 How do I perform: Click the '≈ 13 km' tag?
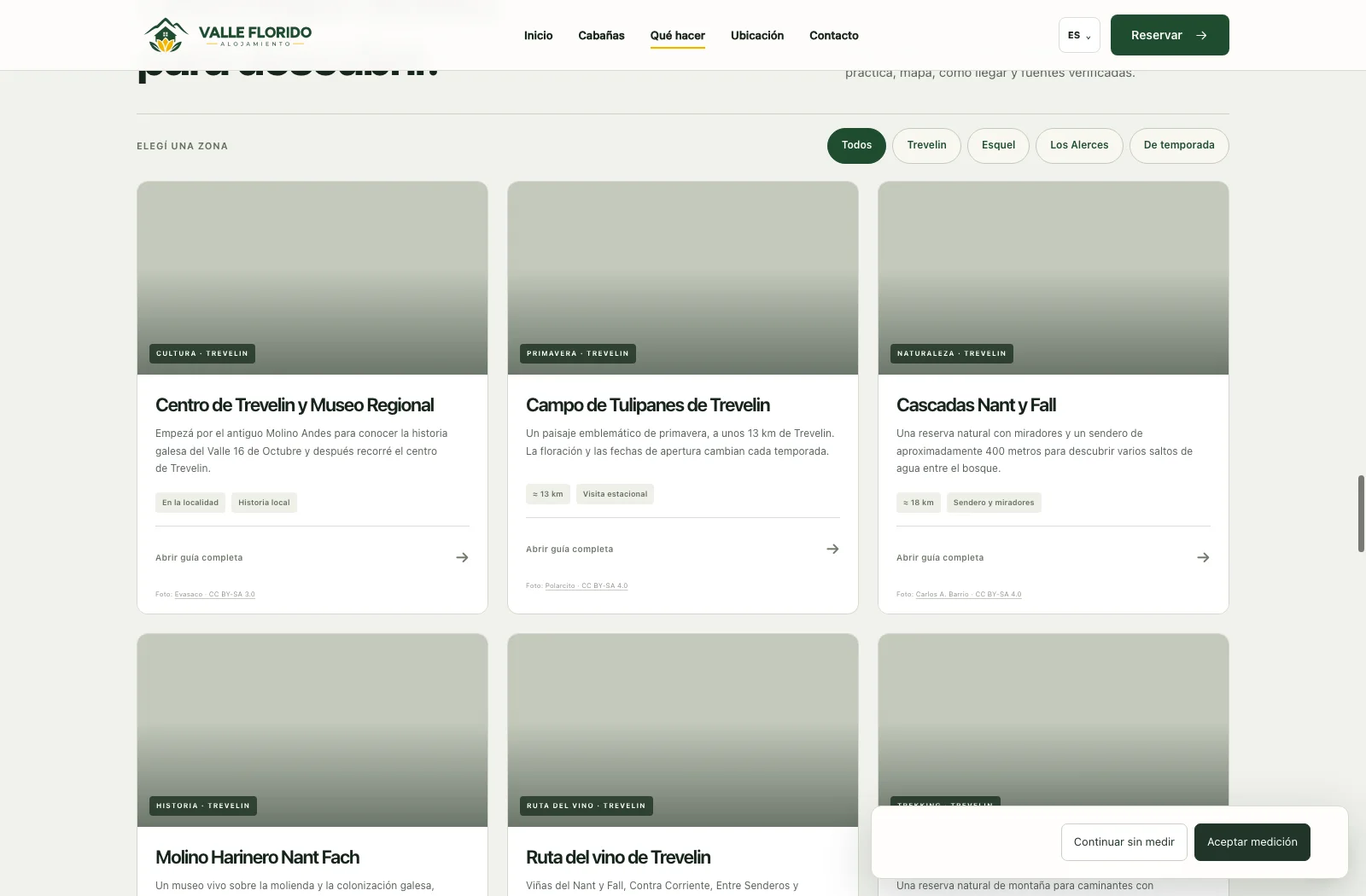click(548, 494)
